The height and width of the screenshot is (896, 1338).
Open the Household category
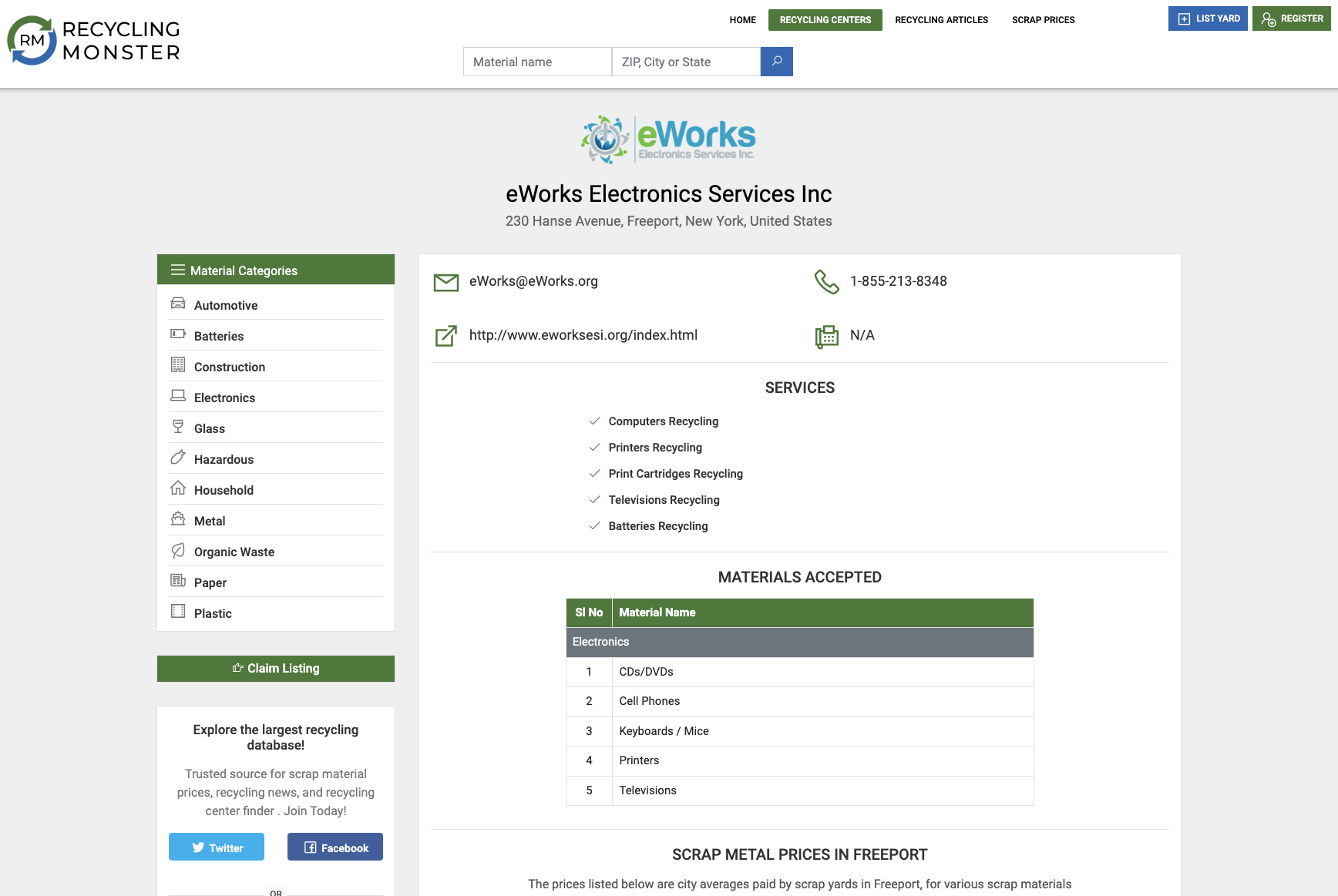click(x=224, y=490)
